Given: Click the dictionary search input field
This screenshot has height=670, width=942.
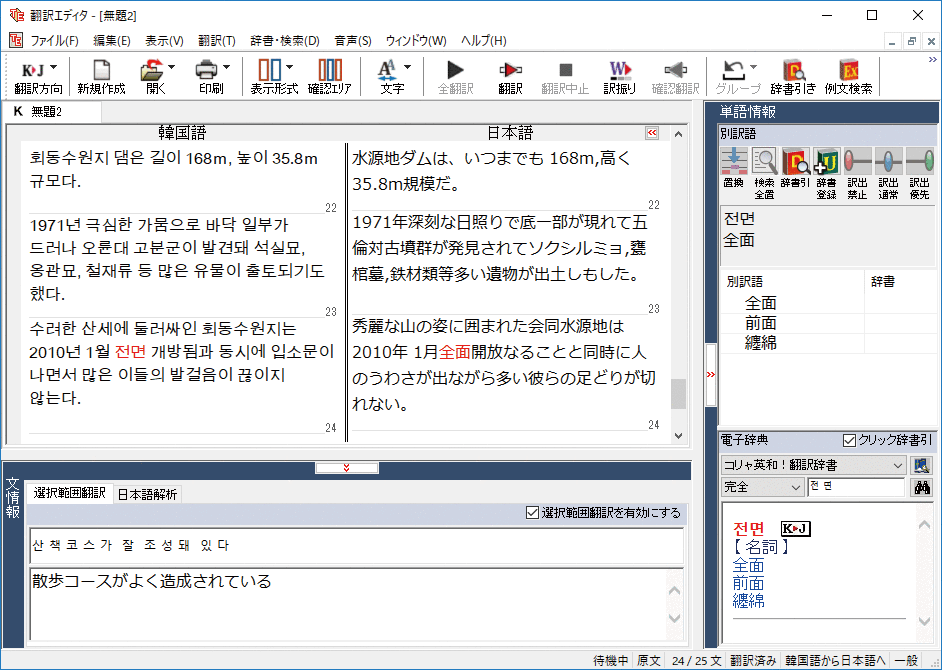Looking at the screenshot, I should (854, 487).
